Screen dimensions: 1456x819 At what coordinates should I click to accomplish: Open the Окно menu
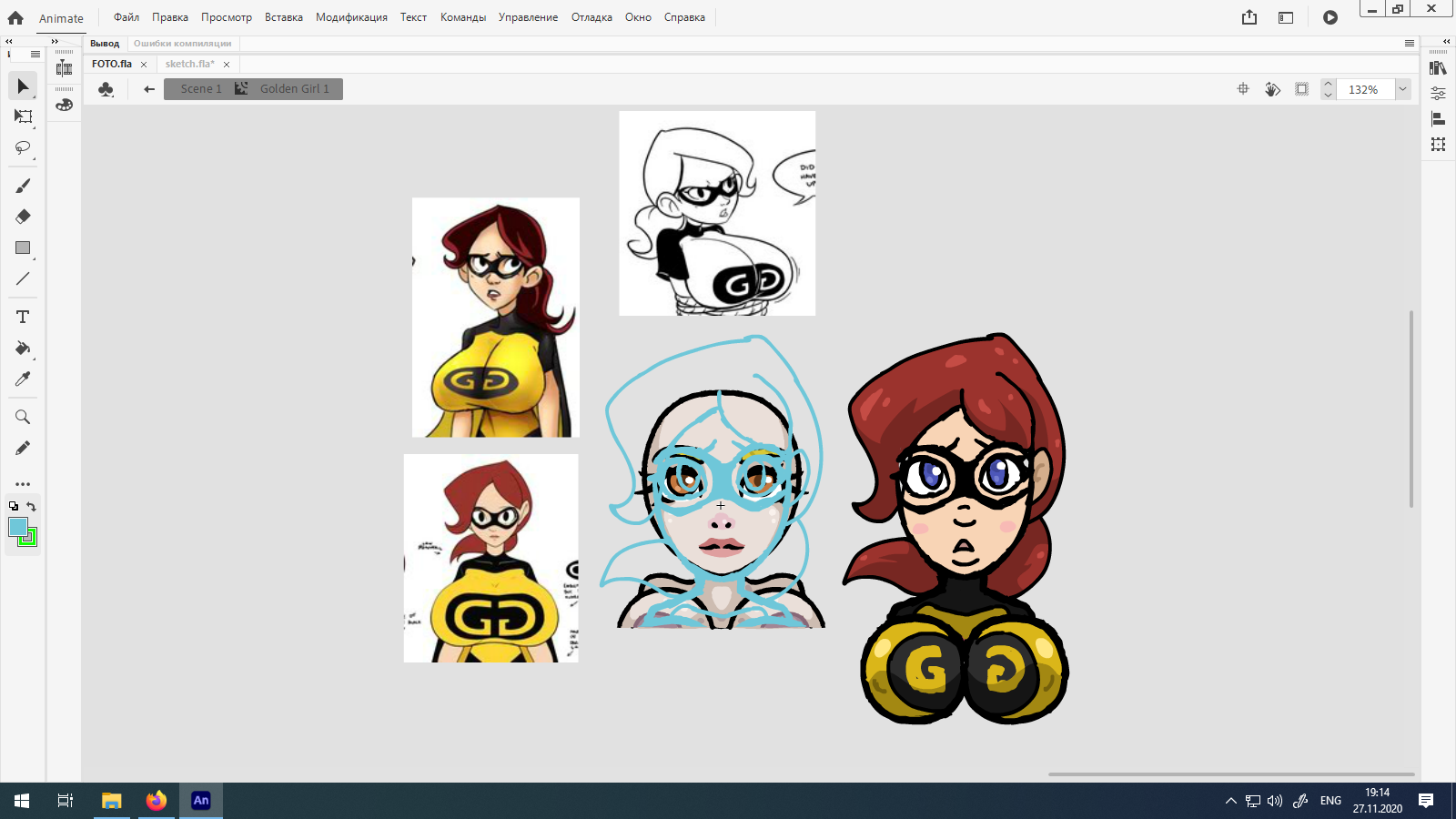[x=638, y=17]
